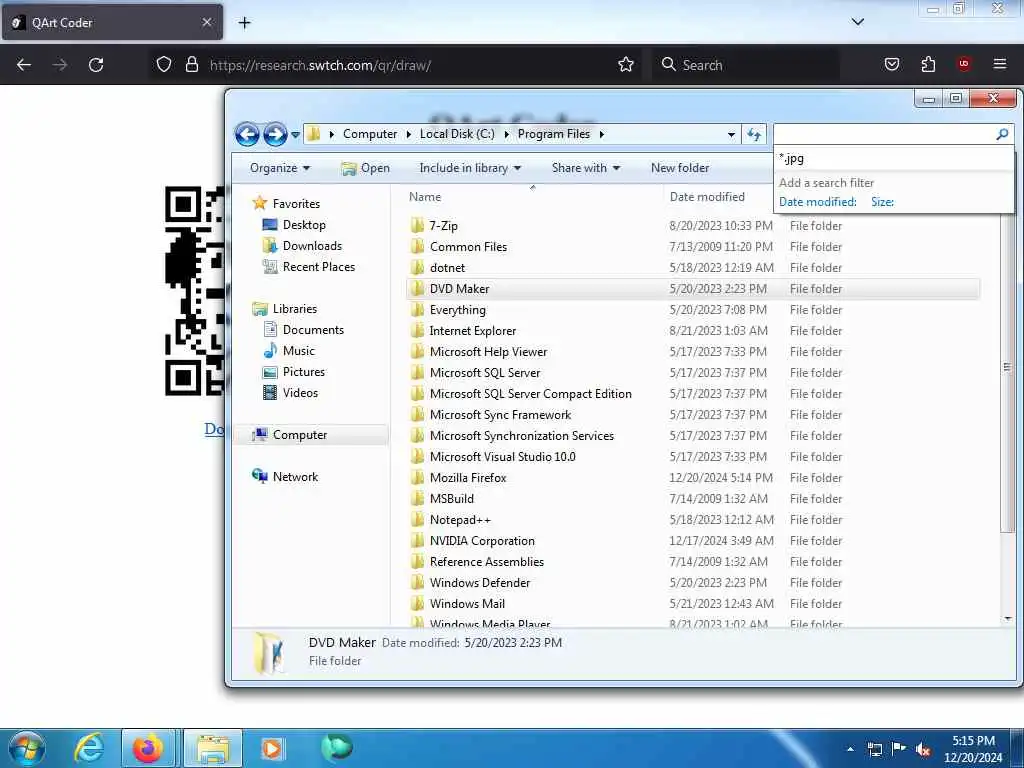Open Windows Media Player from taskbar
Viewport: 1024px width, 768px height.
pos(272,748)
